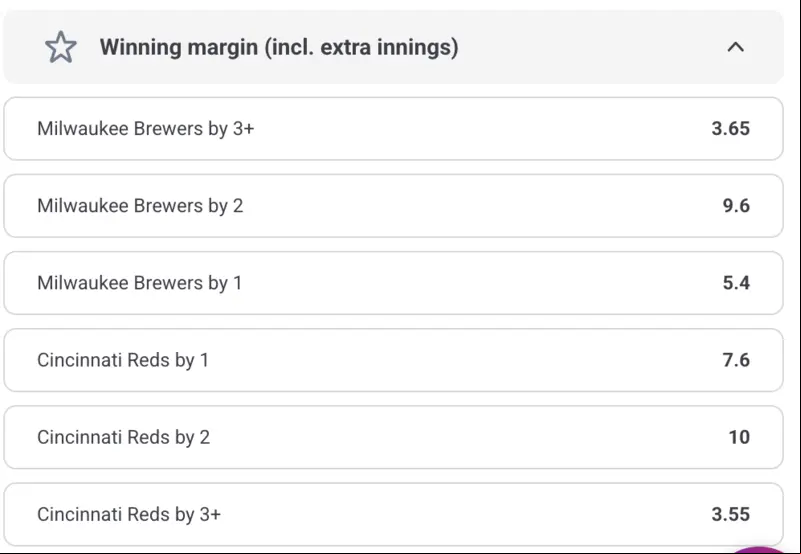Select Cincinnati Reds by 2 bet
This screenshot has width=801, height=554.
[x=393, y=437]
